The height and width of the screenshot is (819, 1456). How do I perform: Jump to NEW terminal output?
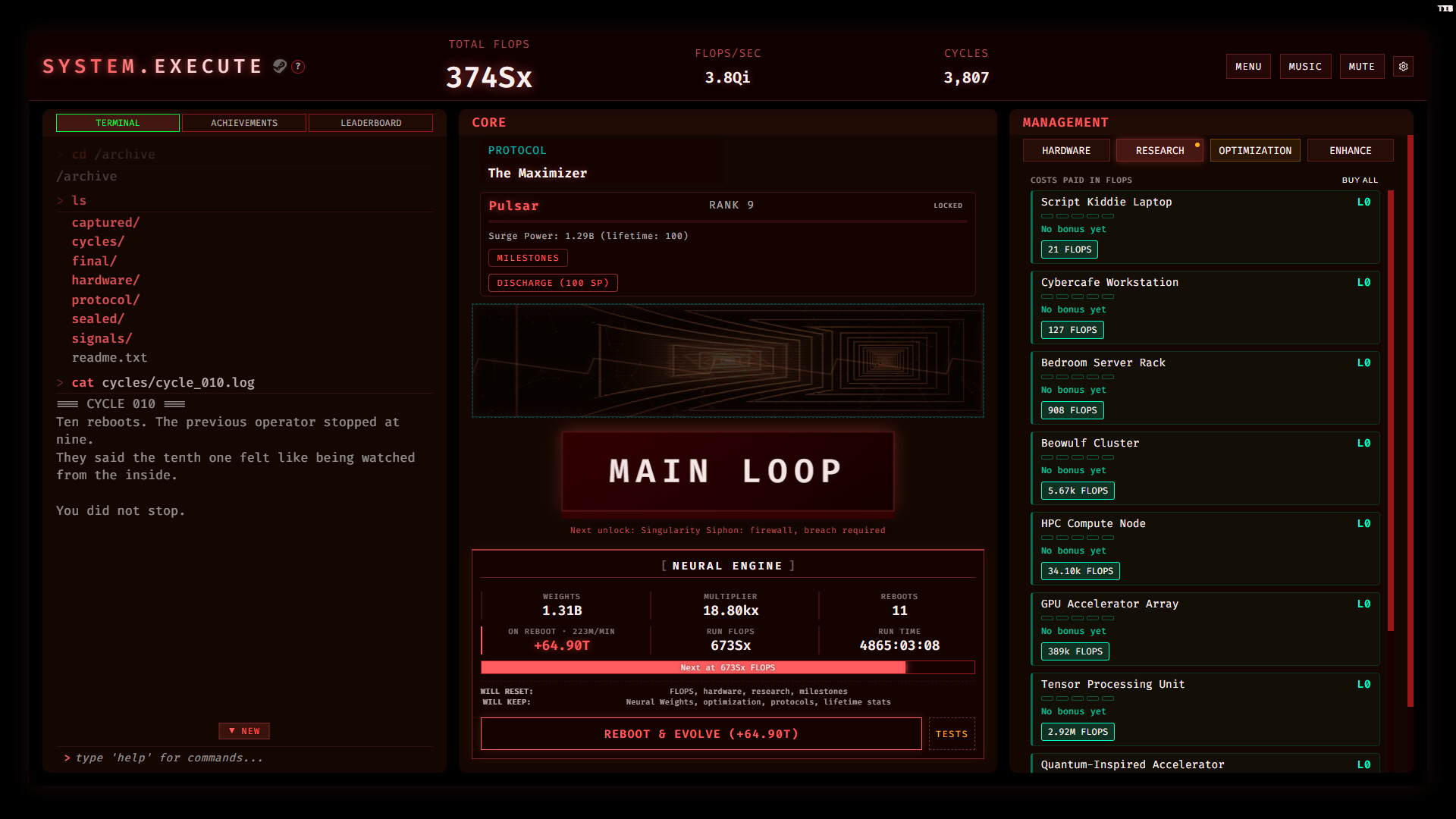click(244, 731)
